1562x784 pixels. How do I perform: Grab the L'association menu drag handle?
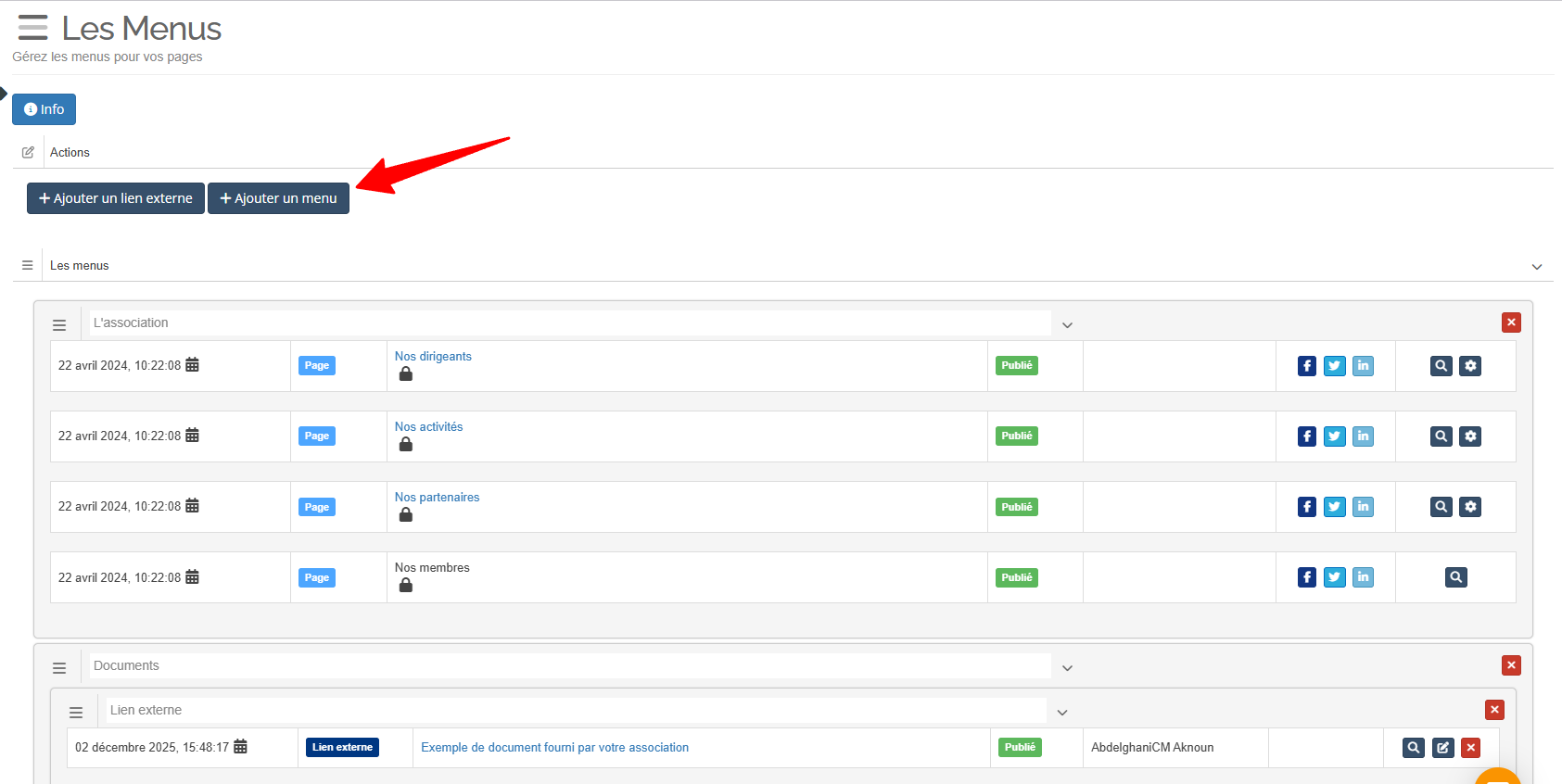point(59,325)
